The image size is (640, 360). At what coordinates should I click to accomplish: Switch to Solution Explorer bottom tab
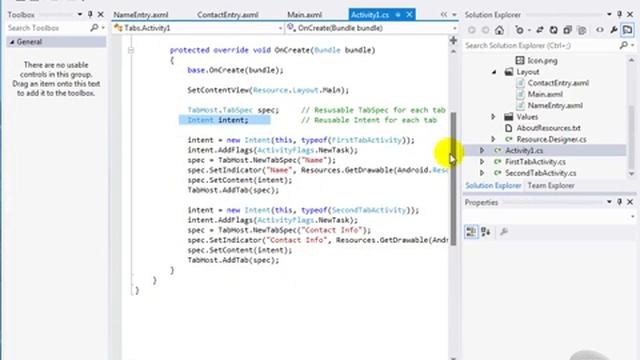(493, 186)
